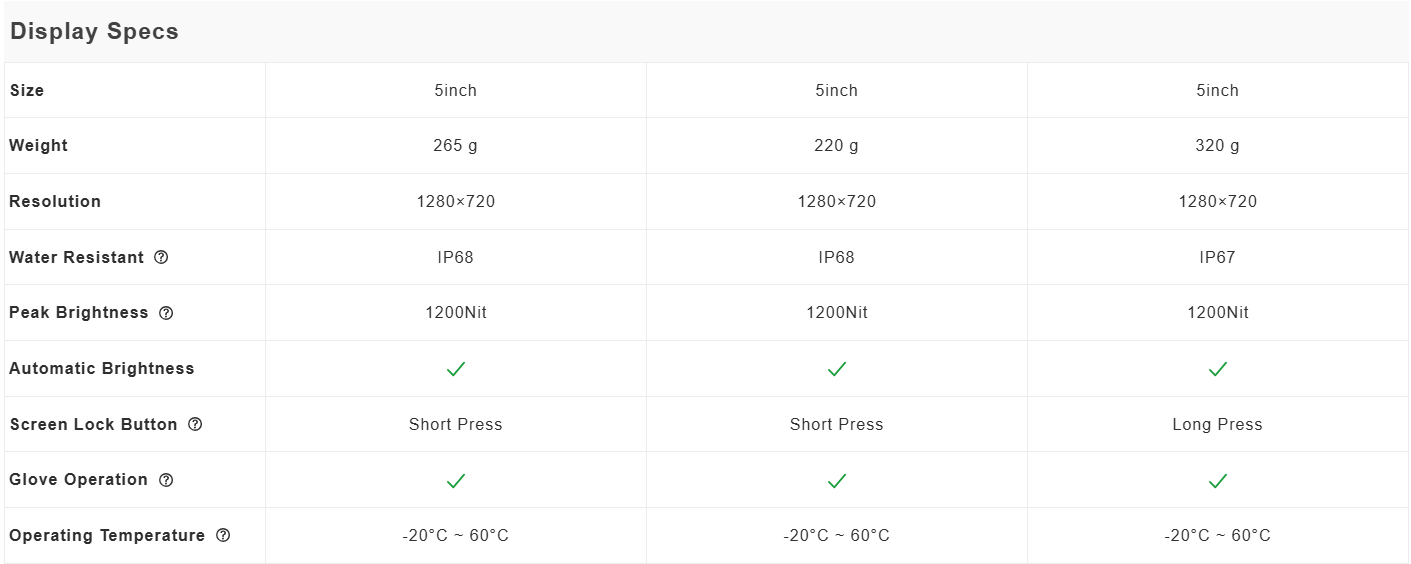Image resolution: width=1411 pixels, height=564 pixels.
Task: Show the Glove Operation help icon details
Action: coord(166,480)
